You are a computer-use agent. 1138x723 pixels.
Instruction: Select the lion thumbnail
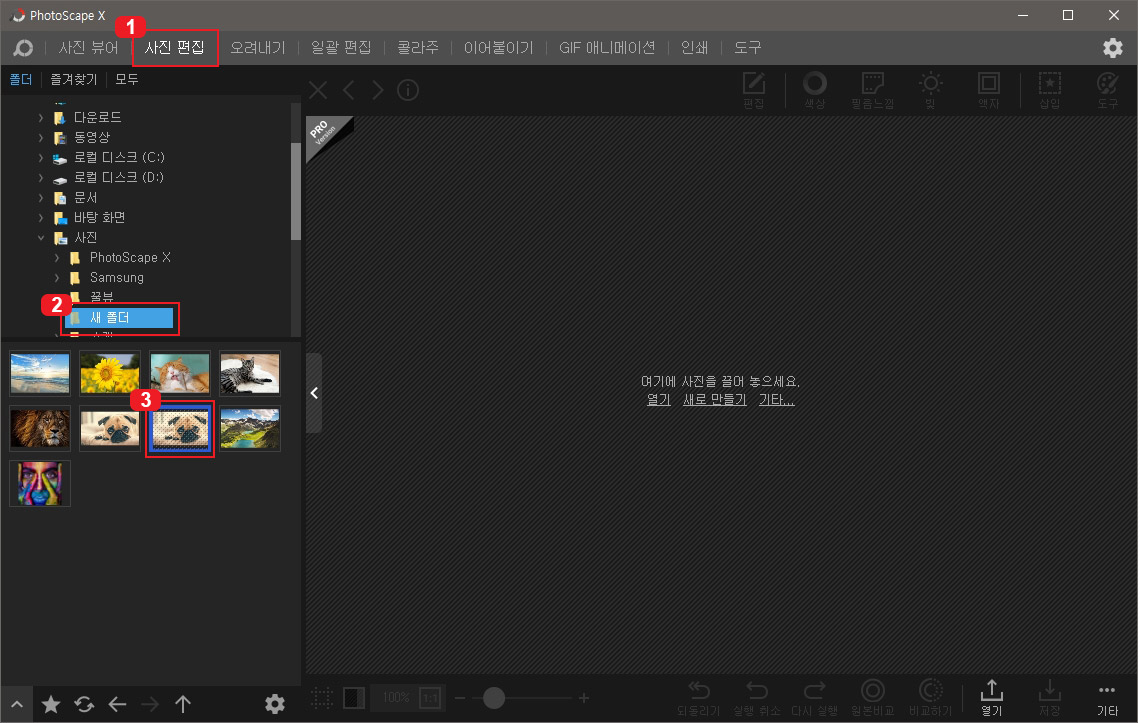40,428
